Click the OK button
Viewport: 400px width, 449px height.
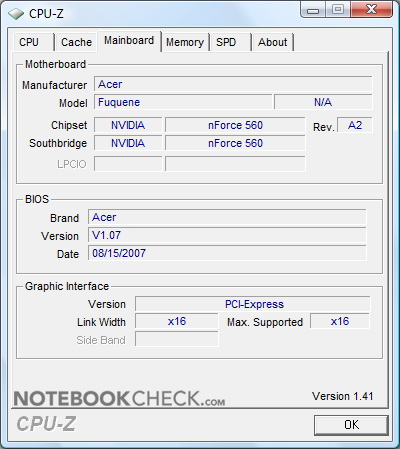pos(351,425)
